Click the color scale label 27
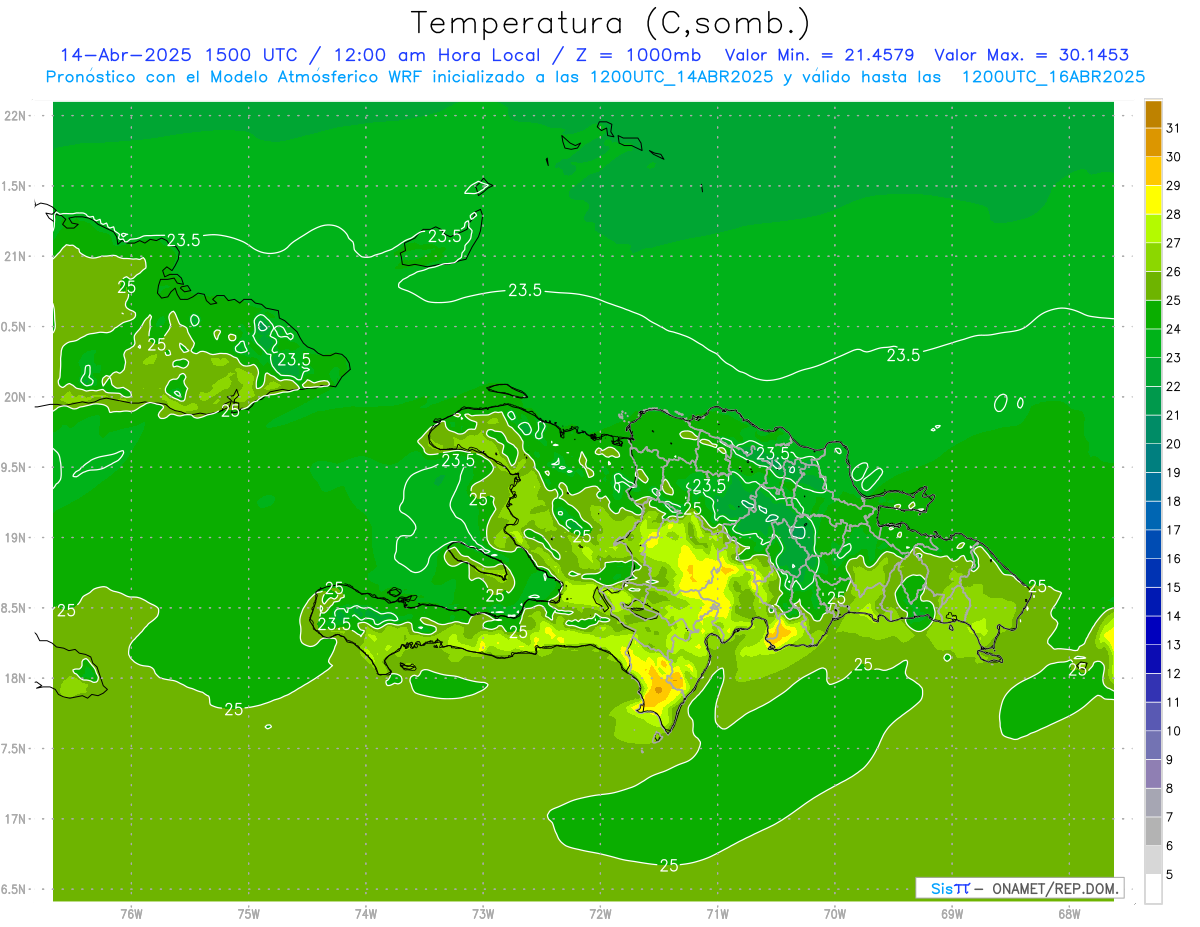This screenshot has width=1200, height=927. (1173, 243)
